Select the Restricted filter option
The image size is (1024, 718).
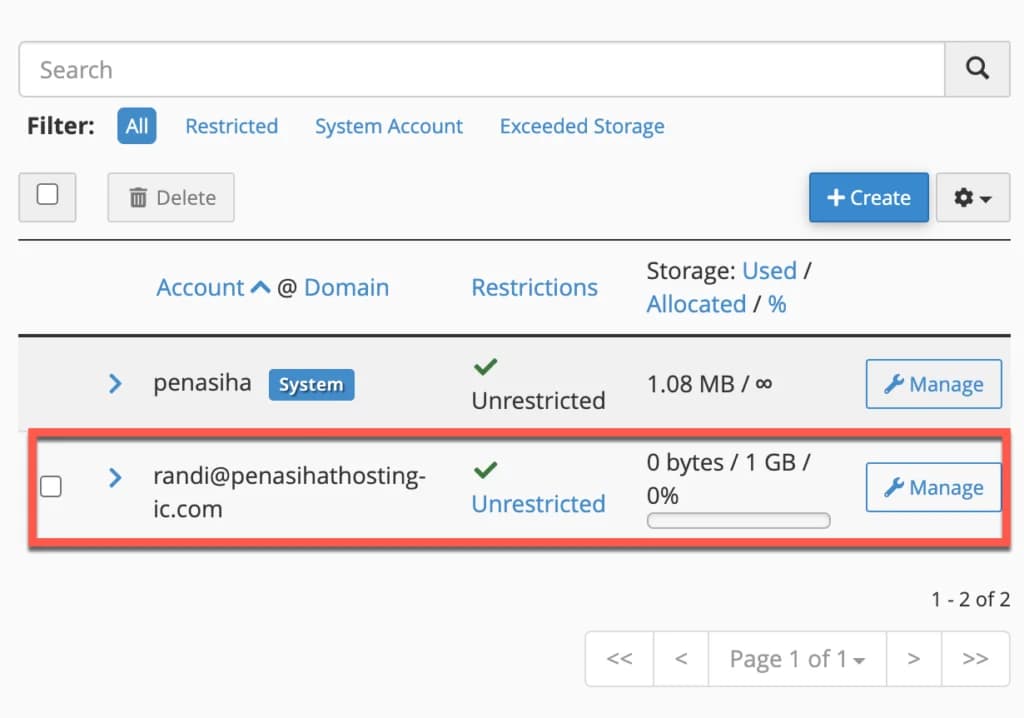pos(231,126)
